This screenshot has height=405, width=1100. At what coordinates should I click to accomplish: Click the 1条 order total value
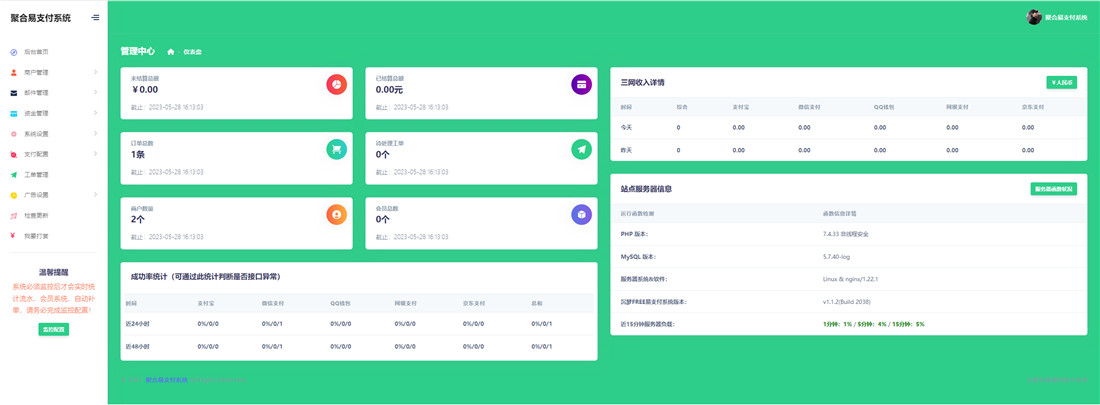pyautogui.click(x=138, y=154)
